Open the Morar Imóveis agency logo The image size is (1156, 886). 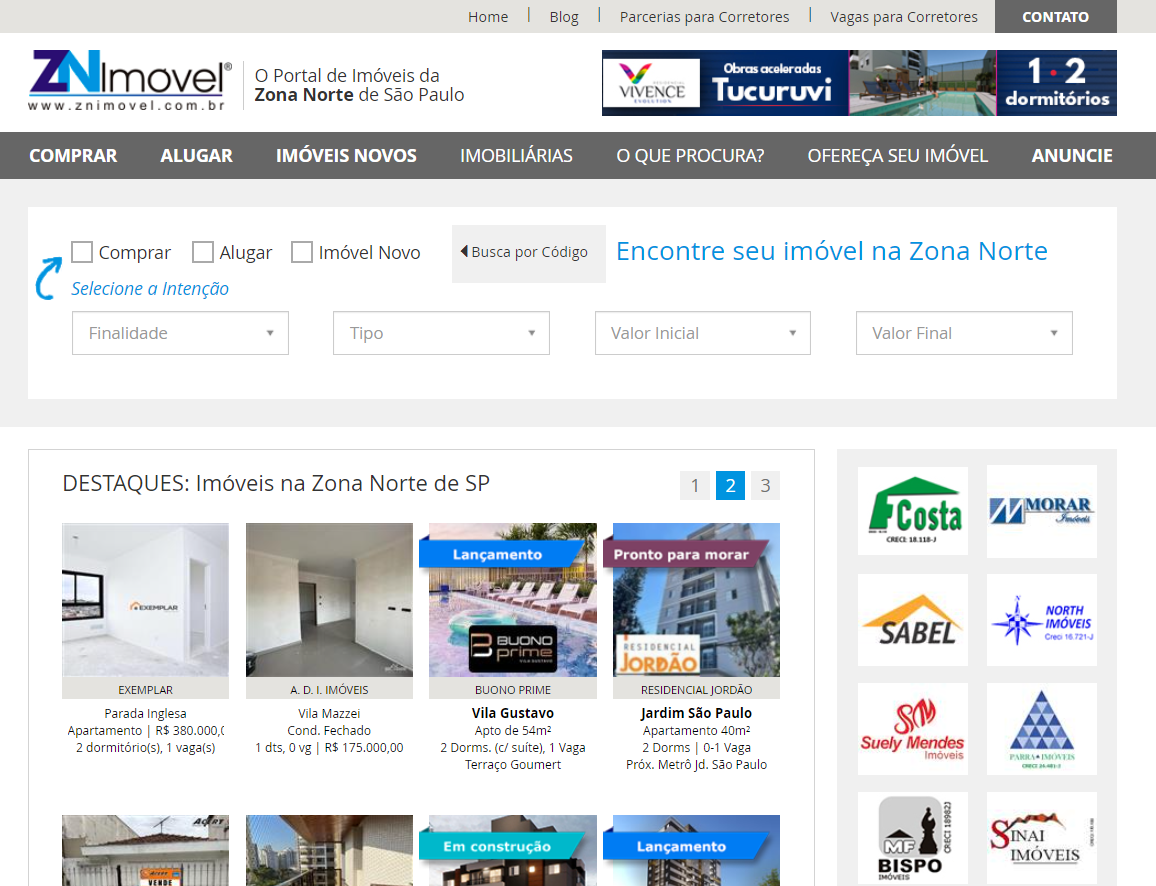[x=1042, y=510]
